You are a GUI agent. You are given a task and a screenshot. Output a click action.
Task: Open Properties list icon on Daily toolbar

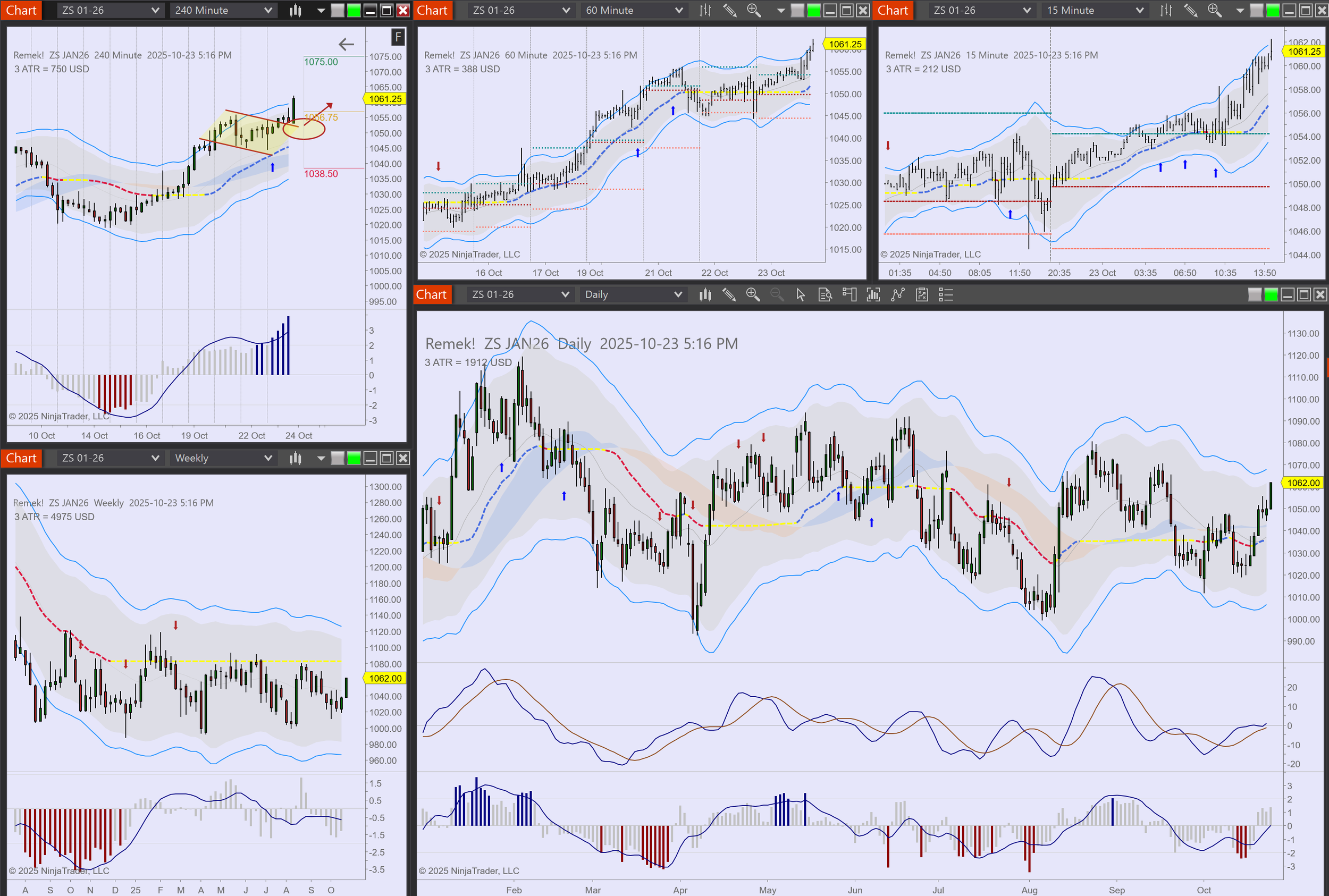coord(946,295)
